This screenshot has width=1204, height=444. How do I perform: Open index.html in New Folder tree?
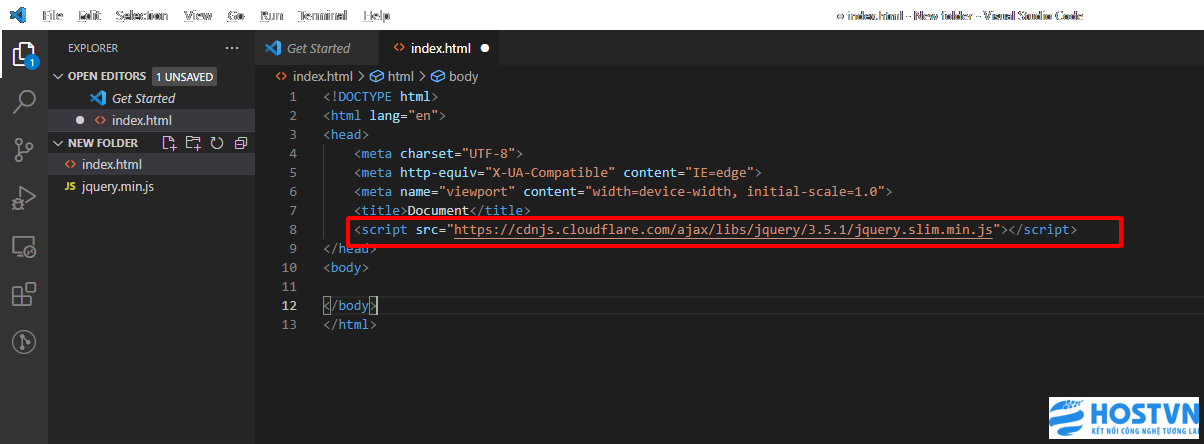coord(151,164)
